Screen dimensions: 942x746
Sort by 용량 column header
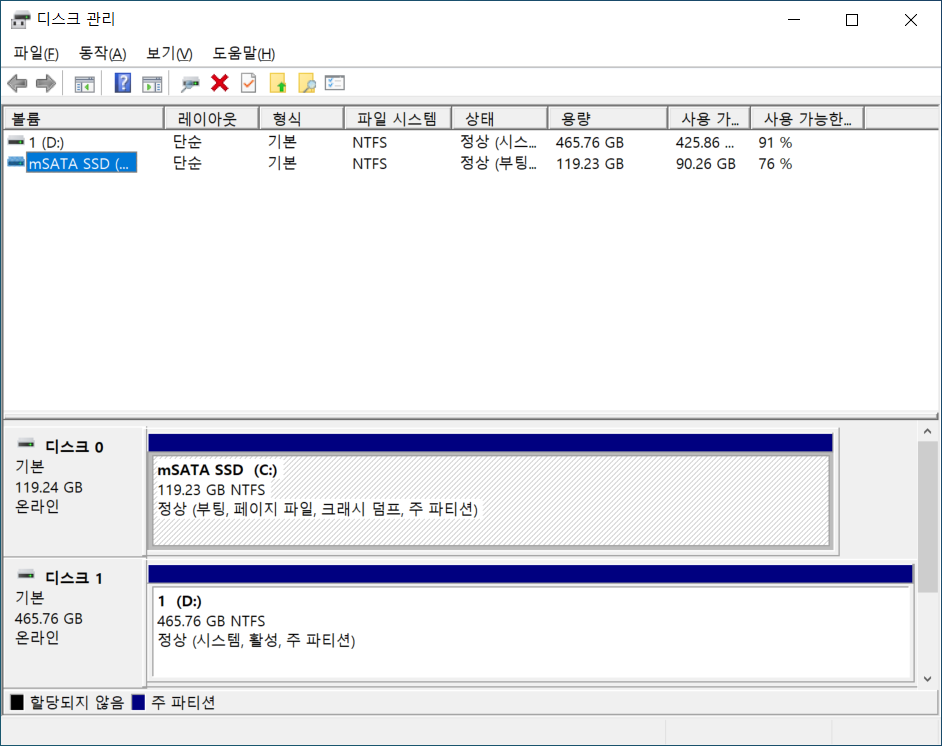(x=607, y=118)
